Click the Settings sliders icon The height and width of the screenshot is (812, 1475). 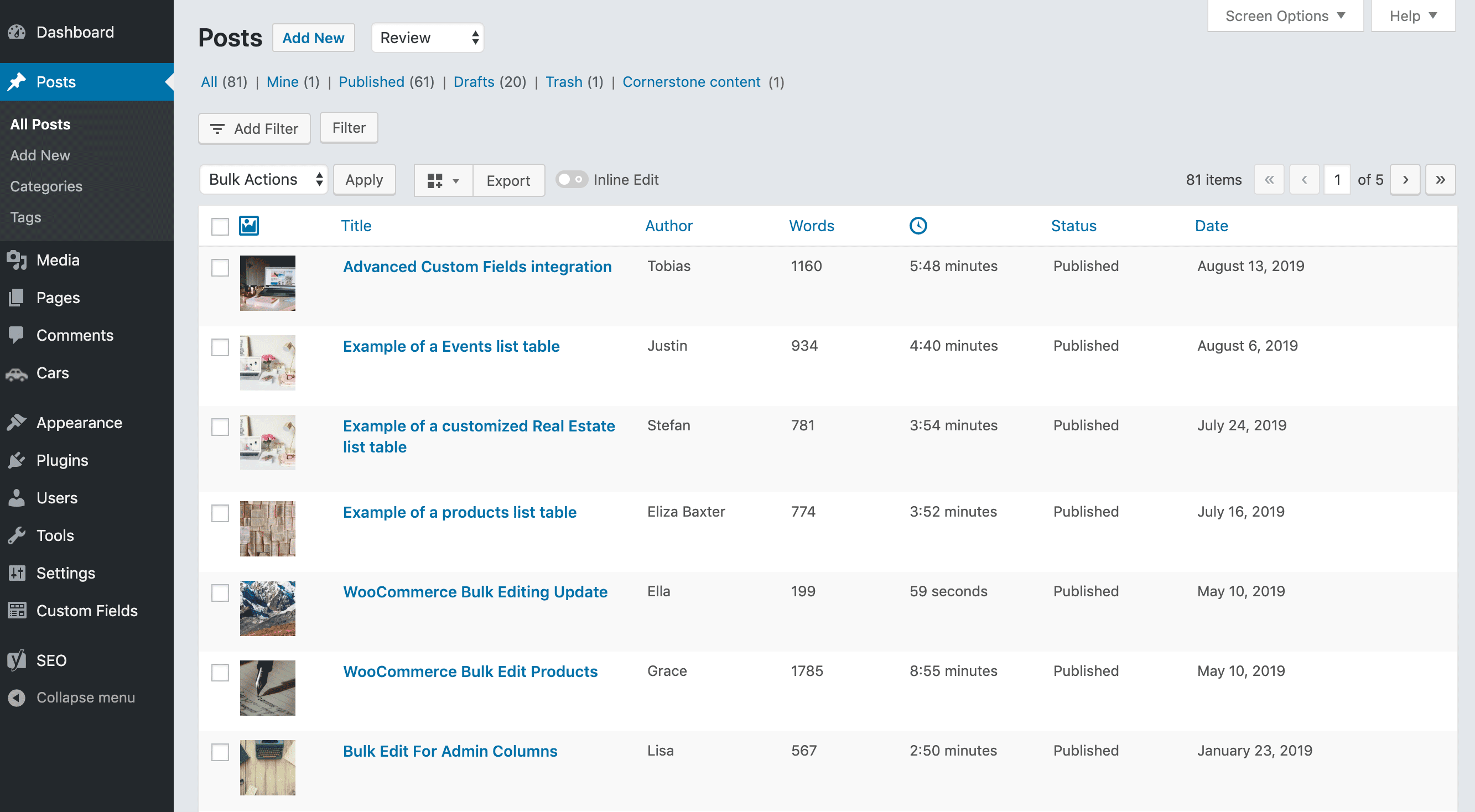coord(17,572)
